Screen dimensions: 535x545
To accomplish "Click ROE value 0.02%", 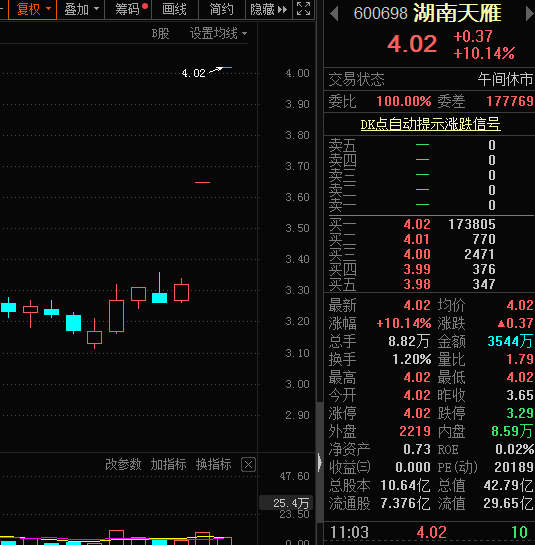I will click(514, 449).
